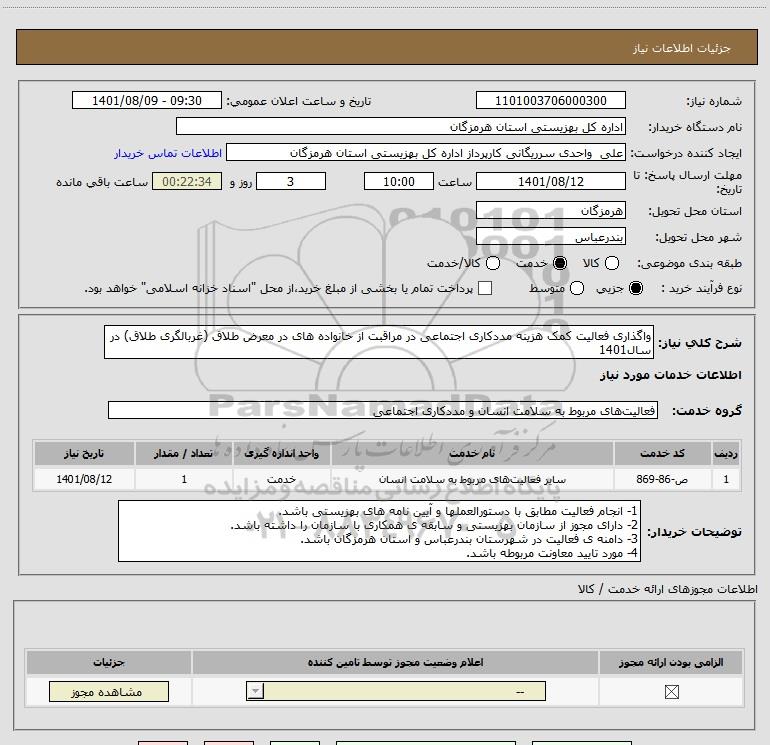770x745 pixels.
Task: Click the مشاهده مجوز button
Action: tap(109, 691)
